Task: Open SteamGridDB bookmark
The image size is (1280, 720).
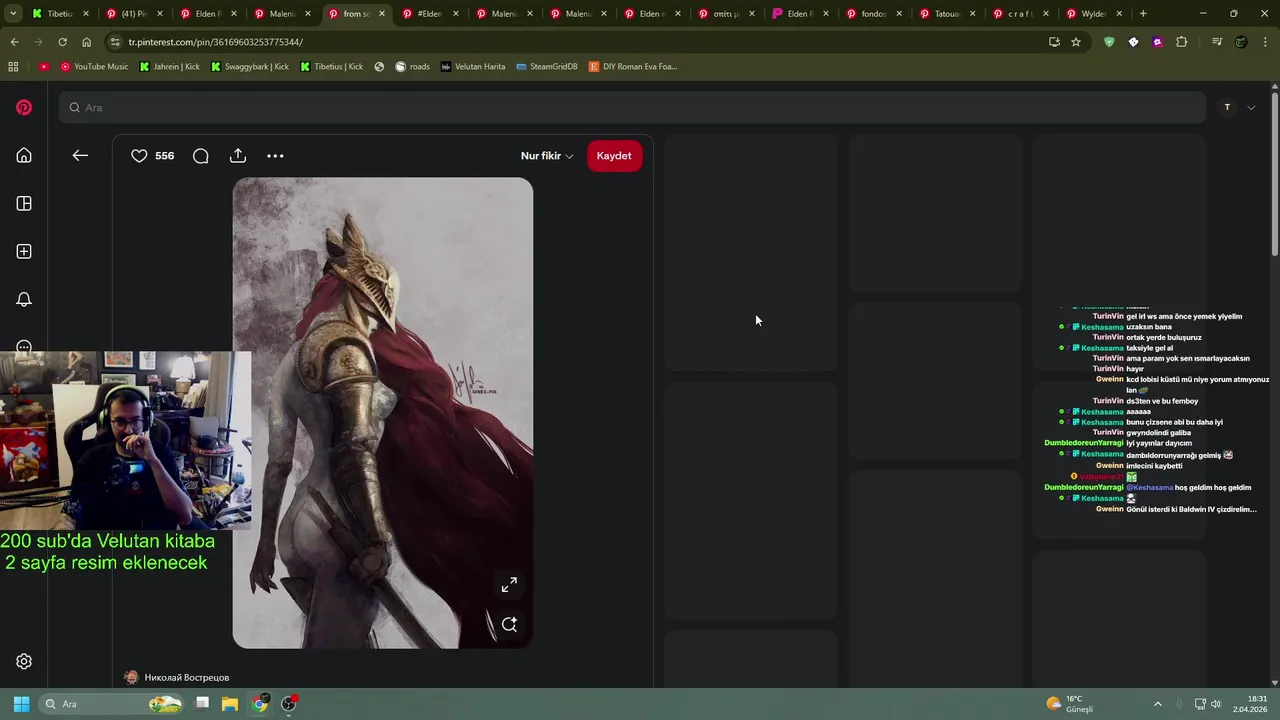Action: (x=547, y=66)
